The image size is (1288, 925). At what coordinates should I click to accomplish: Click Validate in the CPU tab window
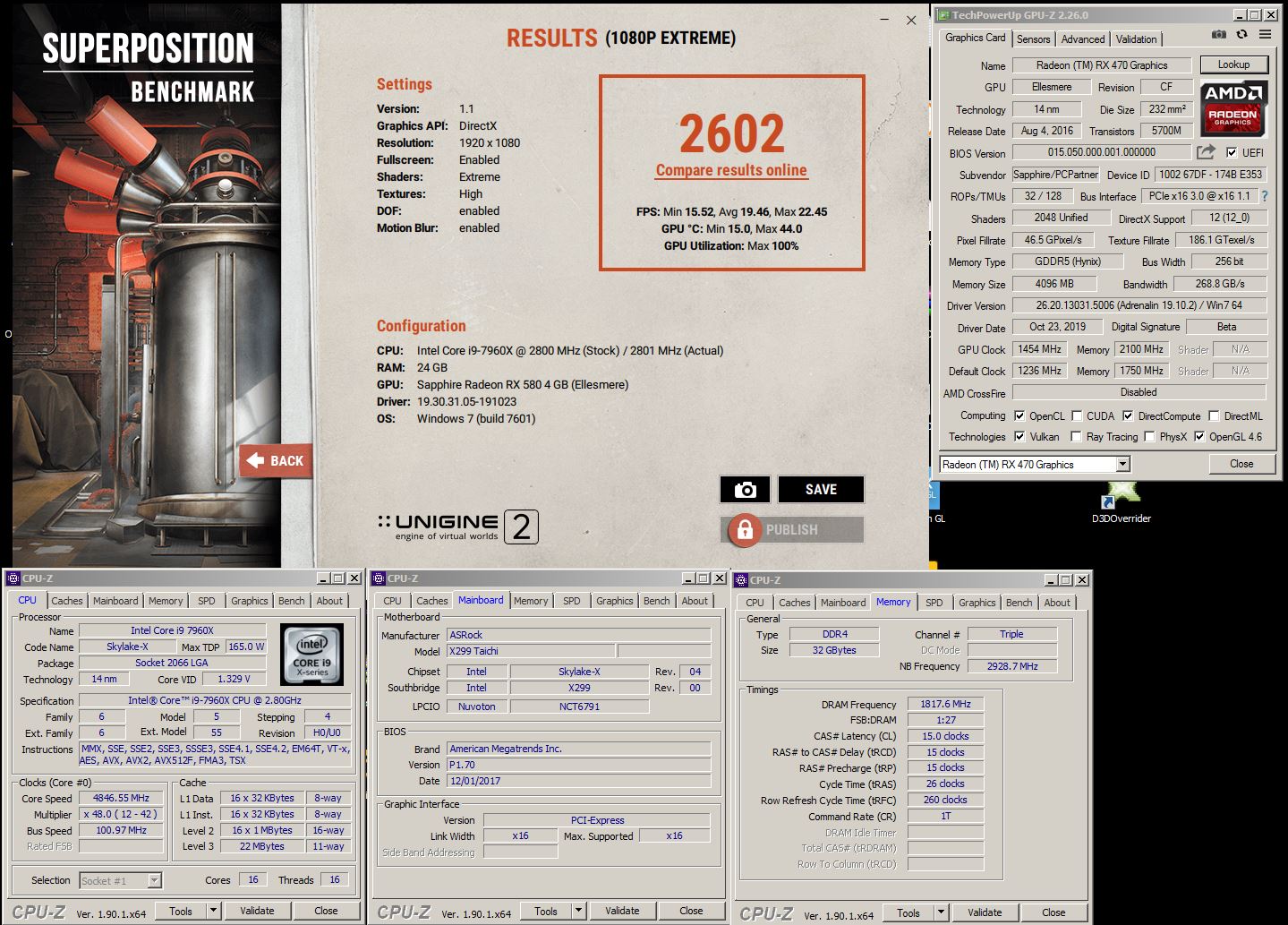(257, 911)
